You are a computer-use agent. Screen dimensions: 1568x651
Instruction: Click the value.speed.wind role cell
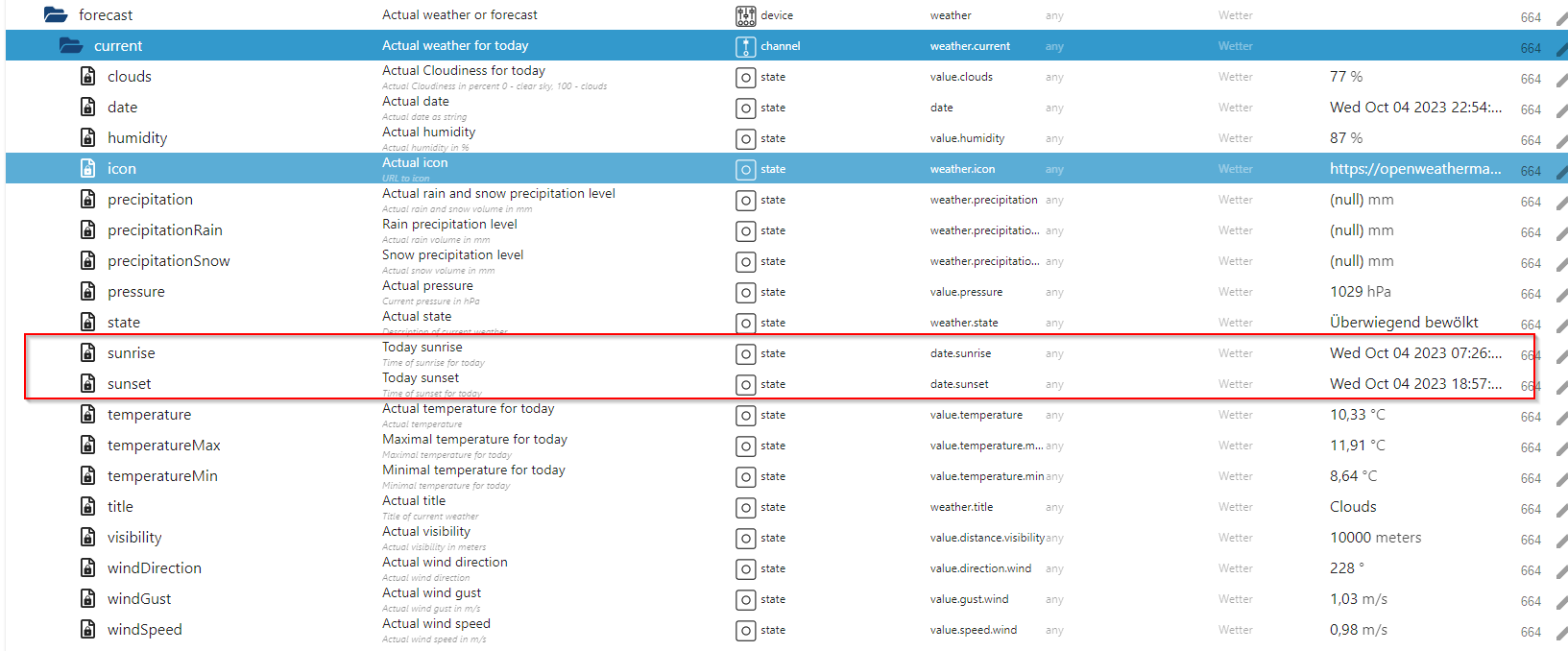pyautogui.click(x=974, y=630)
